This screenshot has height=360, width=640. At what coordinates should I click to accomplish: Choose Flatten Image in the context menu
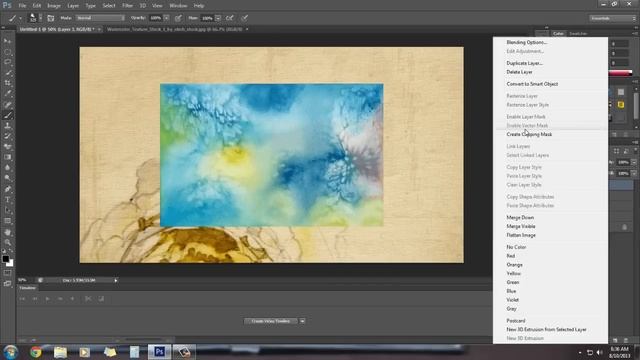pyautogui.click(x=521, y=235)
